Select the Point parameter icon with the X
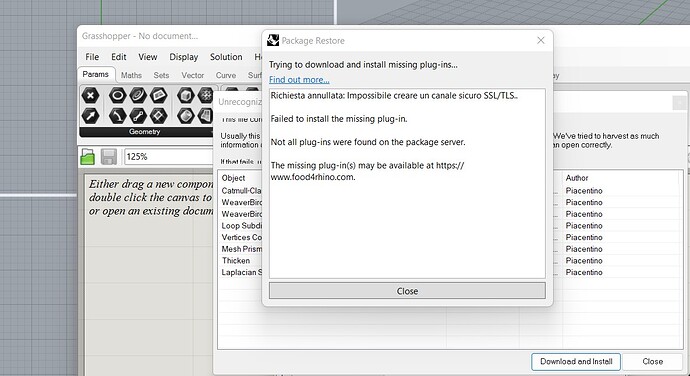The height and width of the screenshot is (376, 690). click(x=90, y=96)
